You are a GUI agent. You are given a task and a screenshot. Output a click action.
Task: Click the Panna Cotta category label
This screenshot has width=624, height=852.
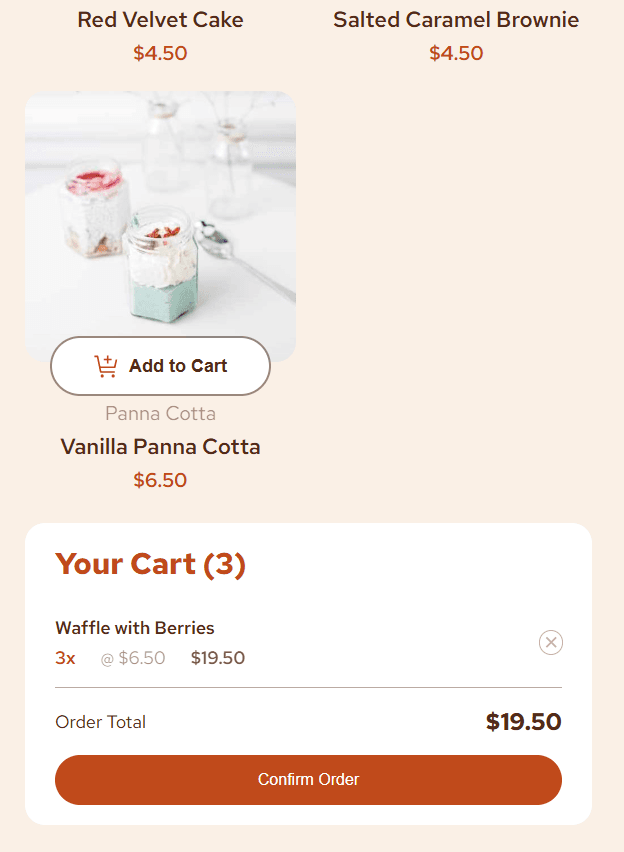[160, 413]
